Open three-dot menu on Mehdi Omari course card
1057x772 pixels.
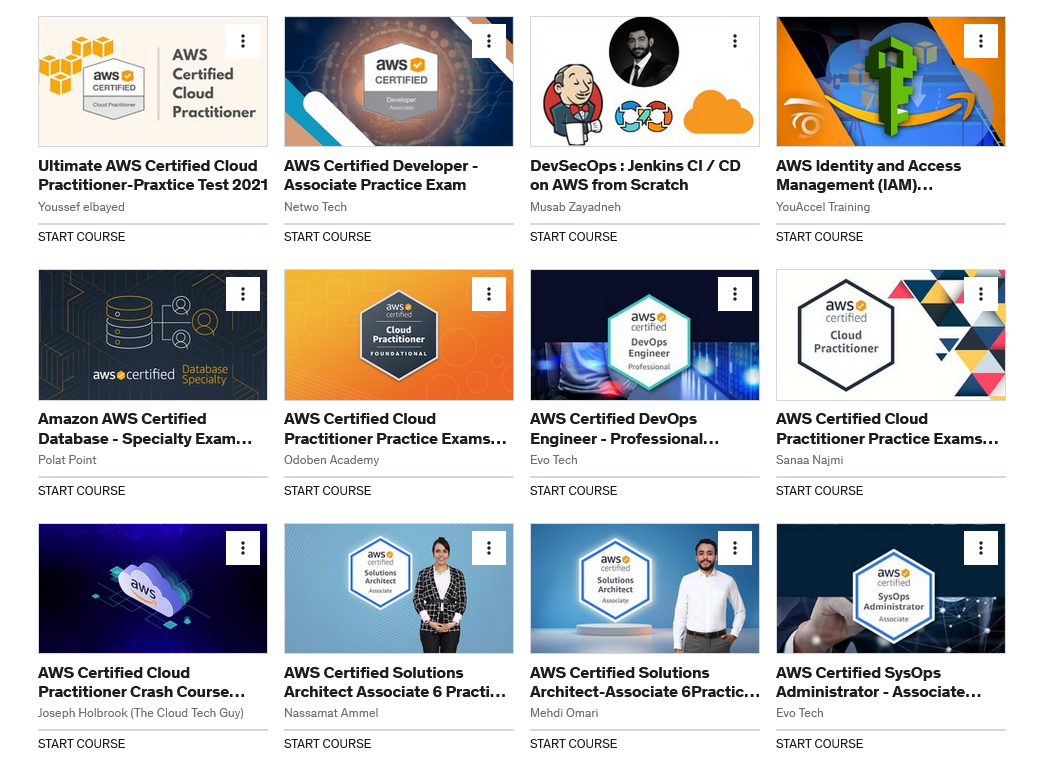tap(735, 548)
